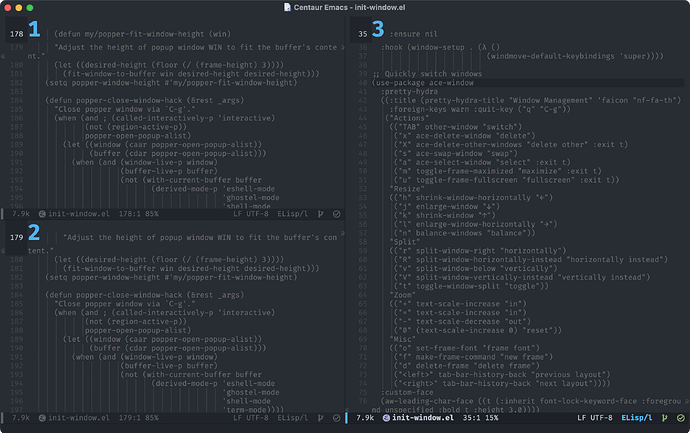Click the split-window-below "vertically" line

tap(476, 268)
